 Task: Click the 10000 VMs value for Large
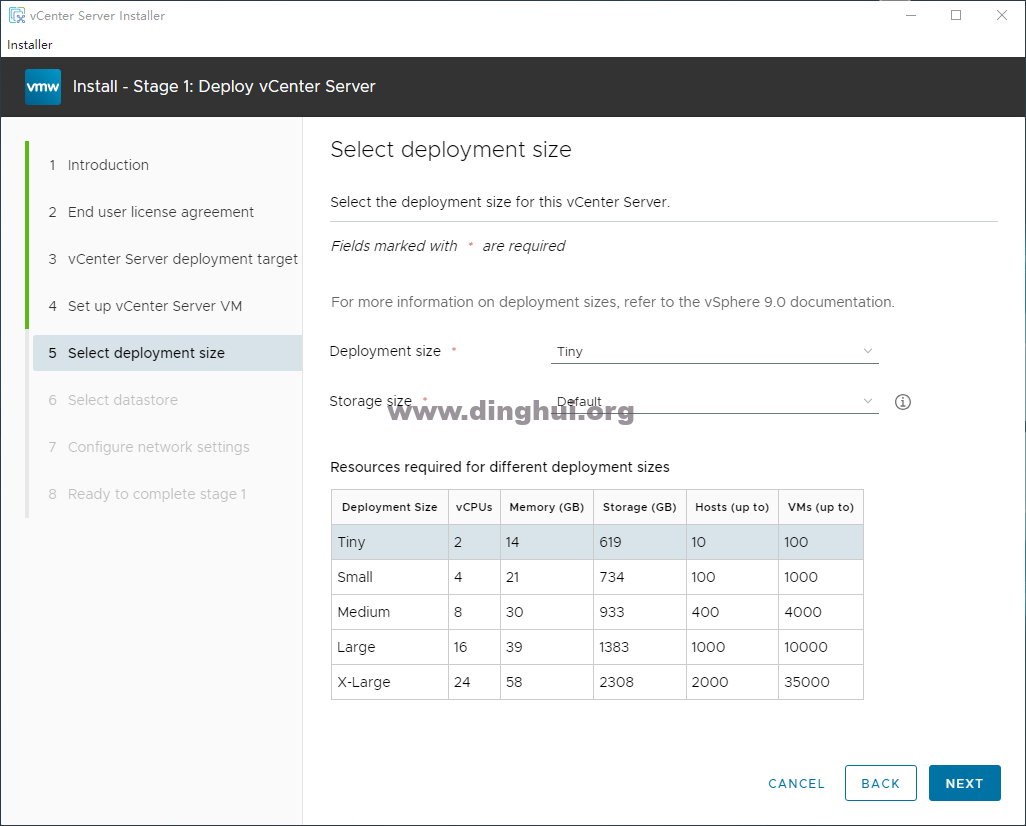click(x=806, y=647)
